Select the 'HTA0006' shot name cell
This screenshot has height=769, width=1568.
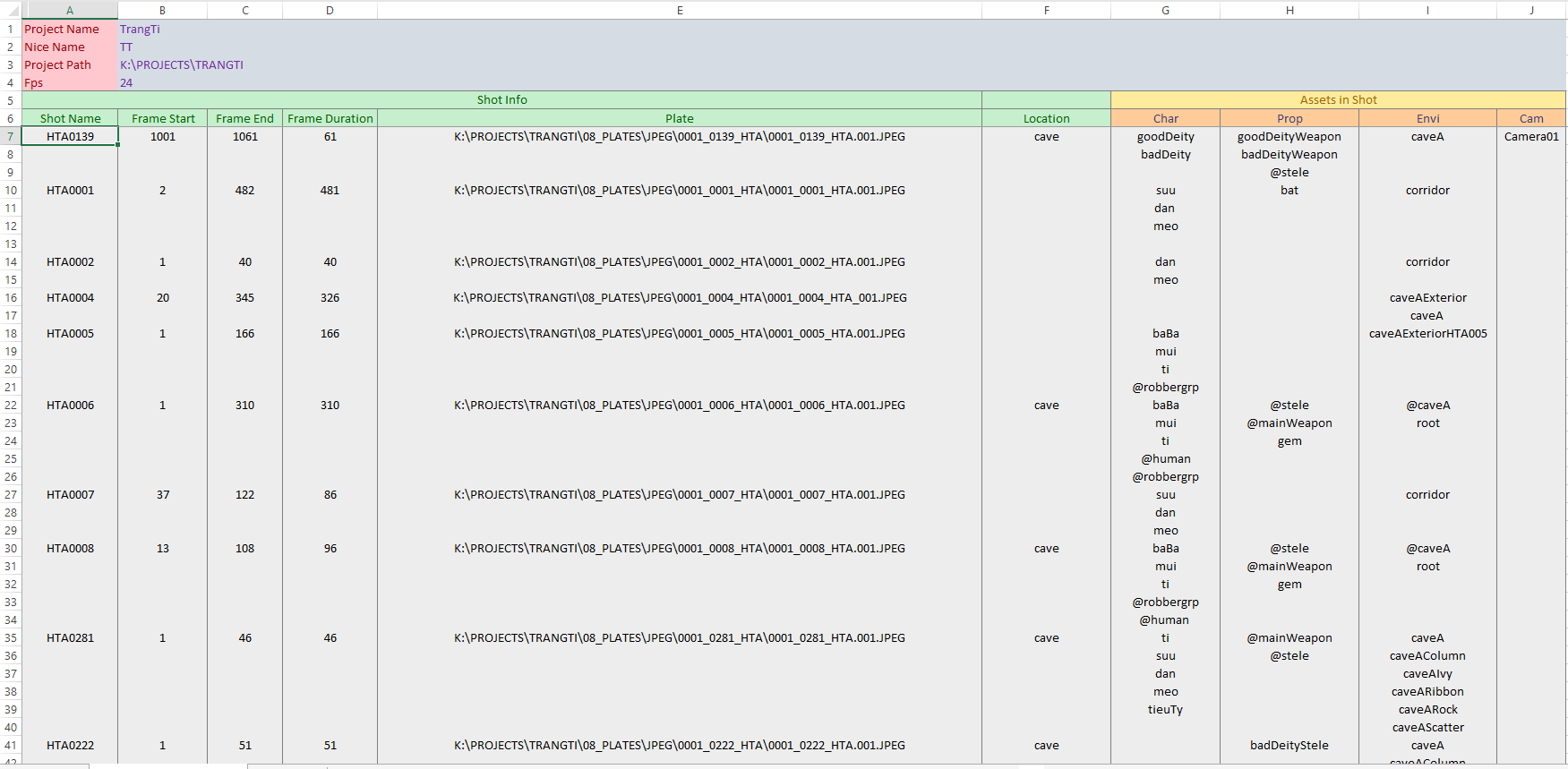(x=70, y=405)
